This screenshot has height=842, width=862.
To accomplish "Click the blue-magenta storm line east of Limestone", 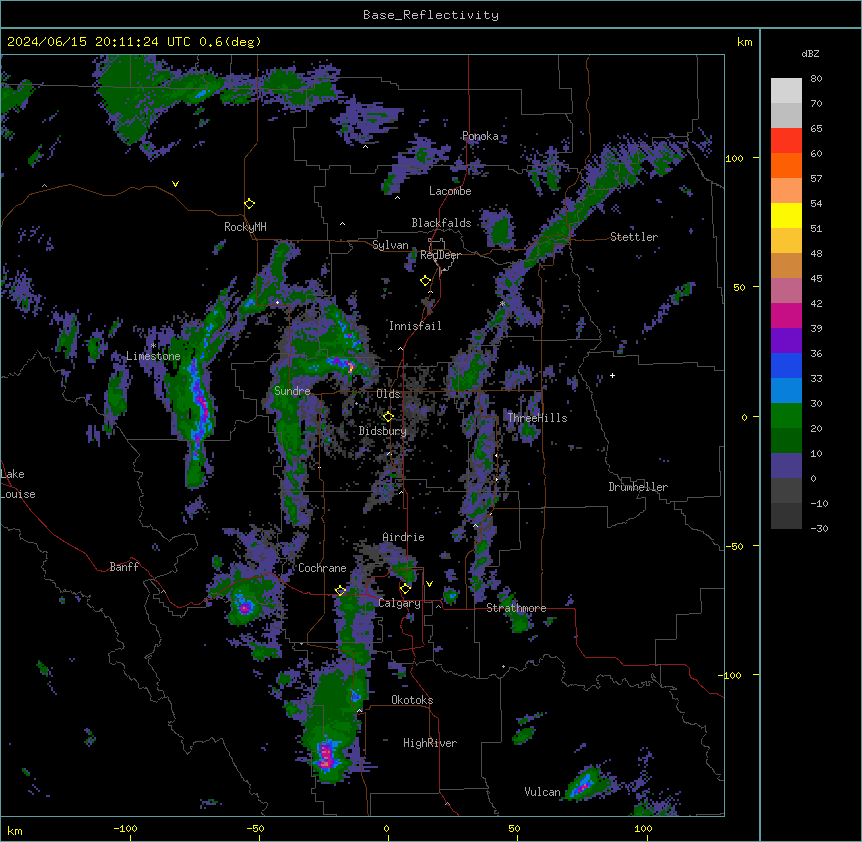I will click(x=199, y=403).
